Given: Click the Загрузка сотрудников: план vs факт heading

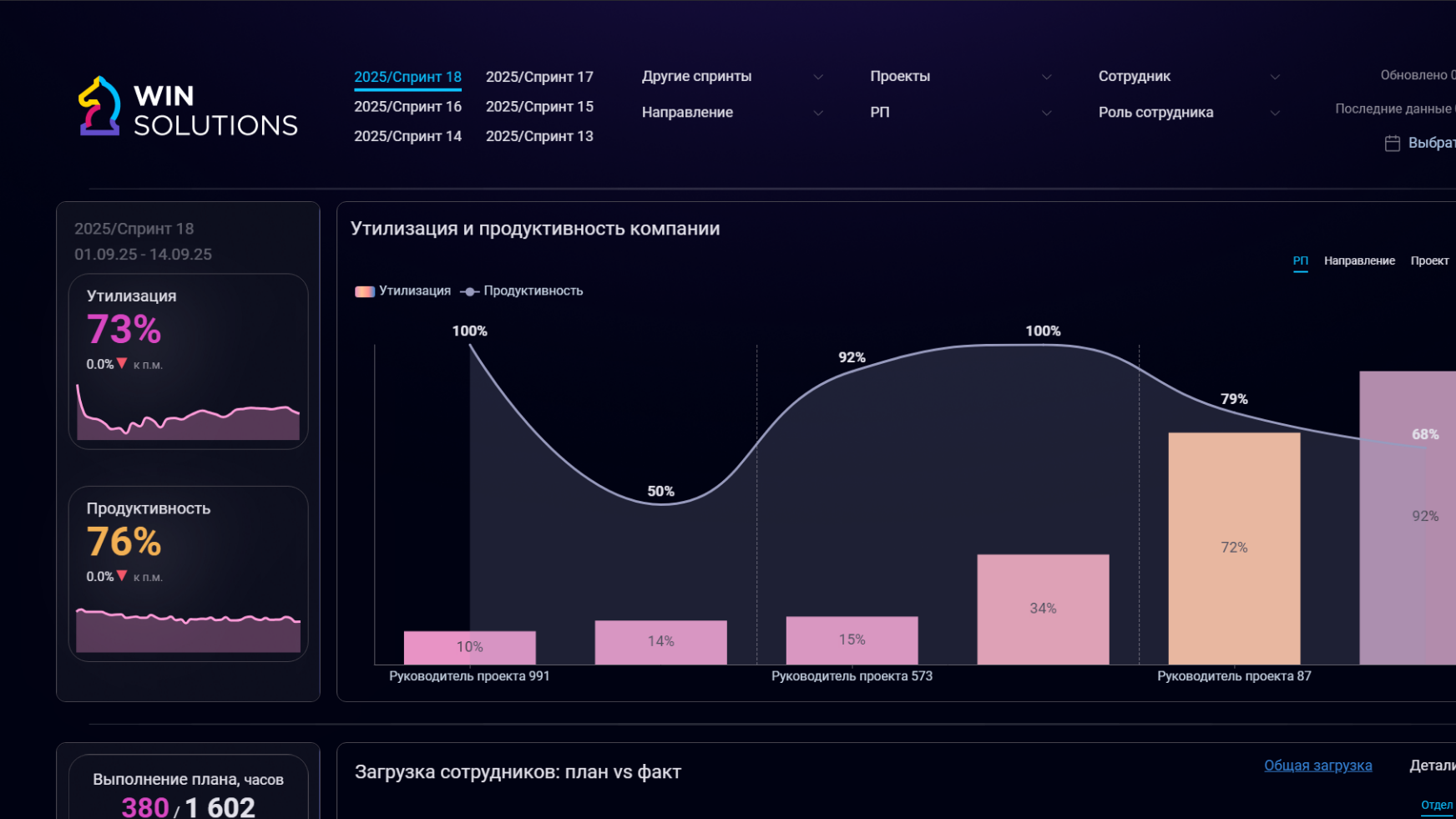Looking at the screenshot, I should (518, 772).
